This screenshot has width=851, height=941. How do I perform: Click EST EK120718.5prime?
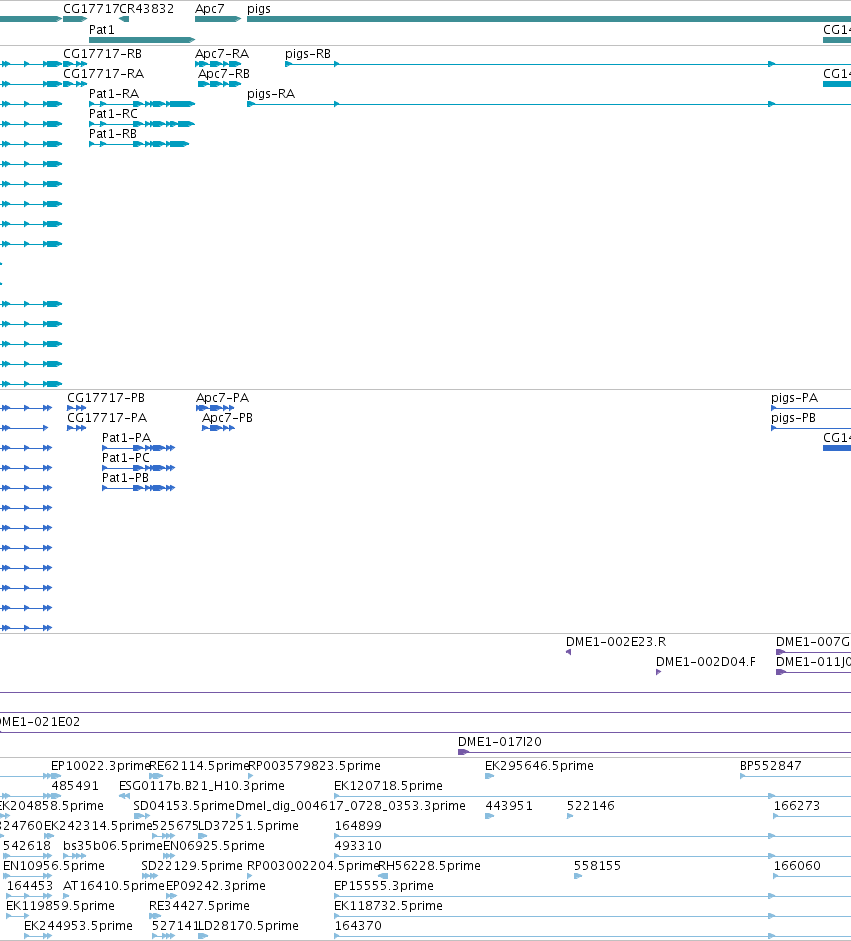click(388, 786)
